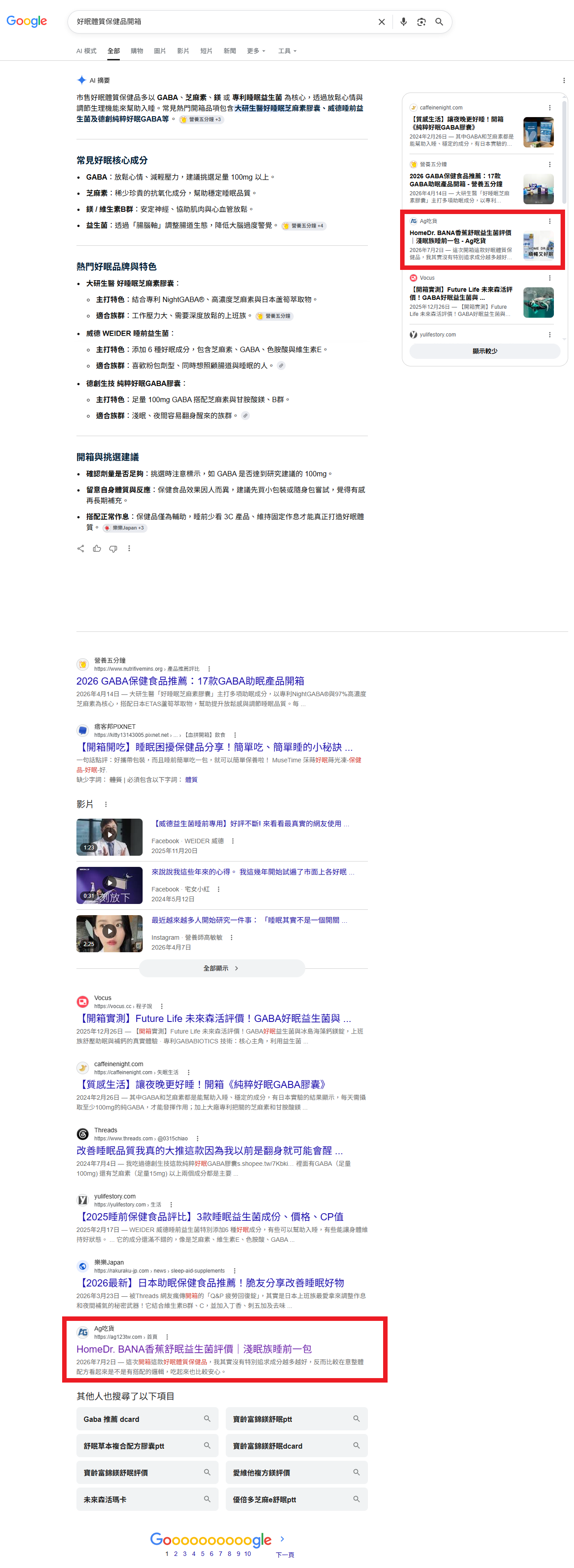Open options for Vocus 程子說 search result
The image size is (574, 1568).
[x=161, y=1007]
